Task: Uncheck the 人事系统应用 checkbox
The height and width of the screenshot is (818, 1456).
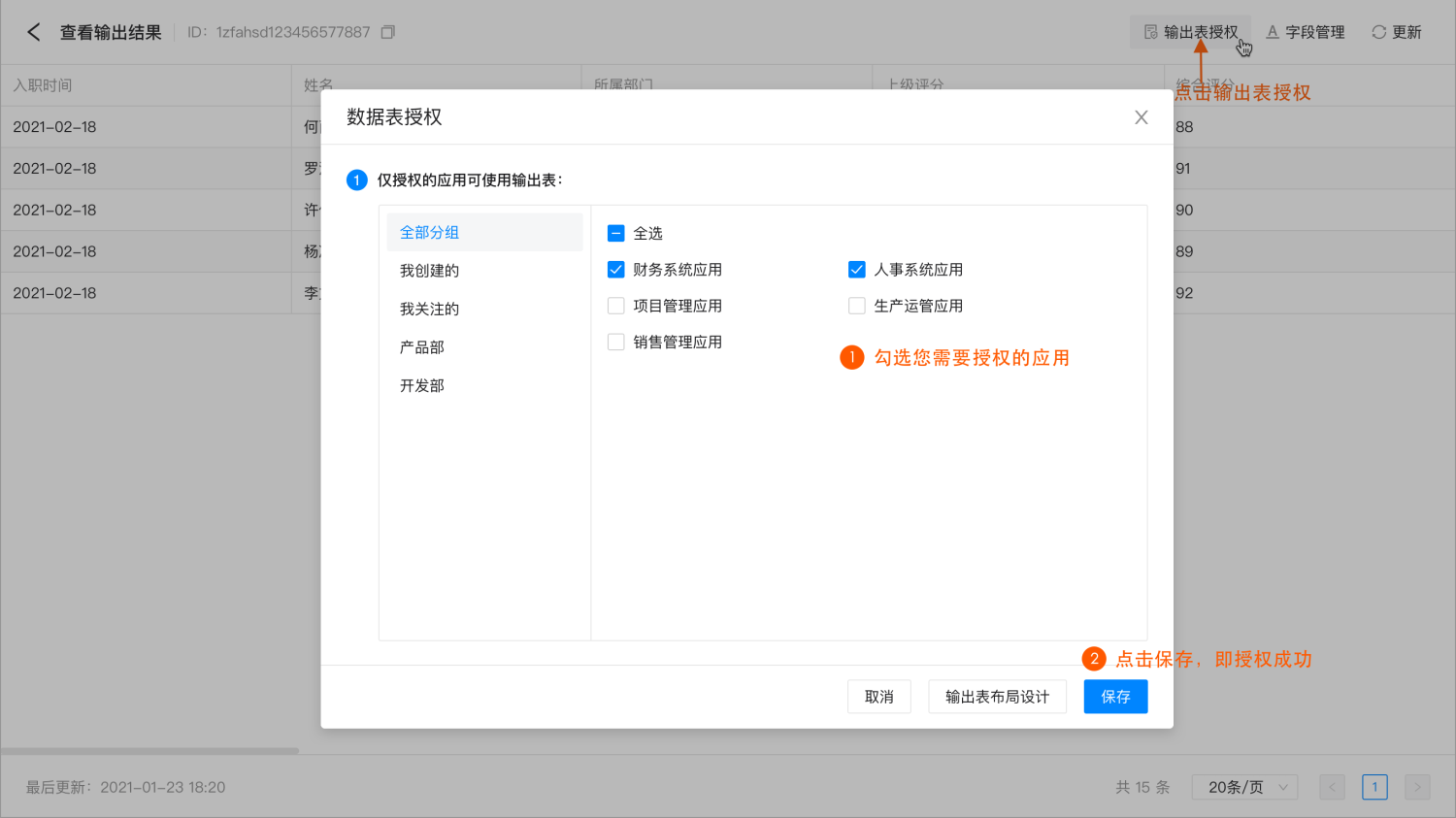Action: pyautogui.click(x=856, y=270)
